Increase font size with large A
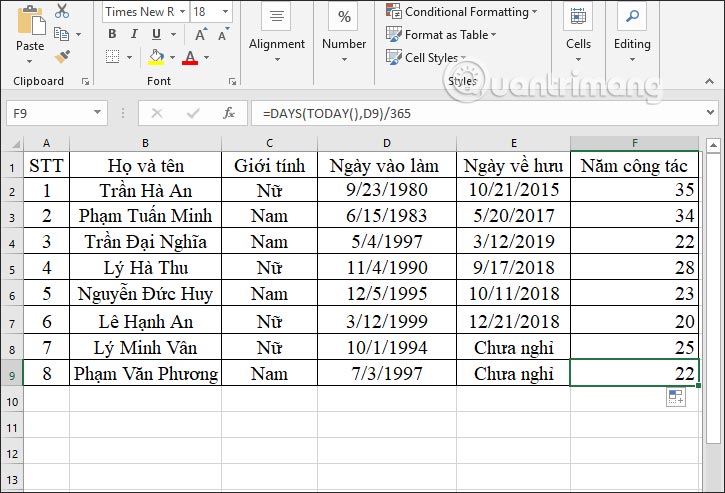The width and height of the screenshot is (725, 493). click(200, 34)
